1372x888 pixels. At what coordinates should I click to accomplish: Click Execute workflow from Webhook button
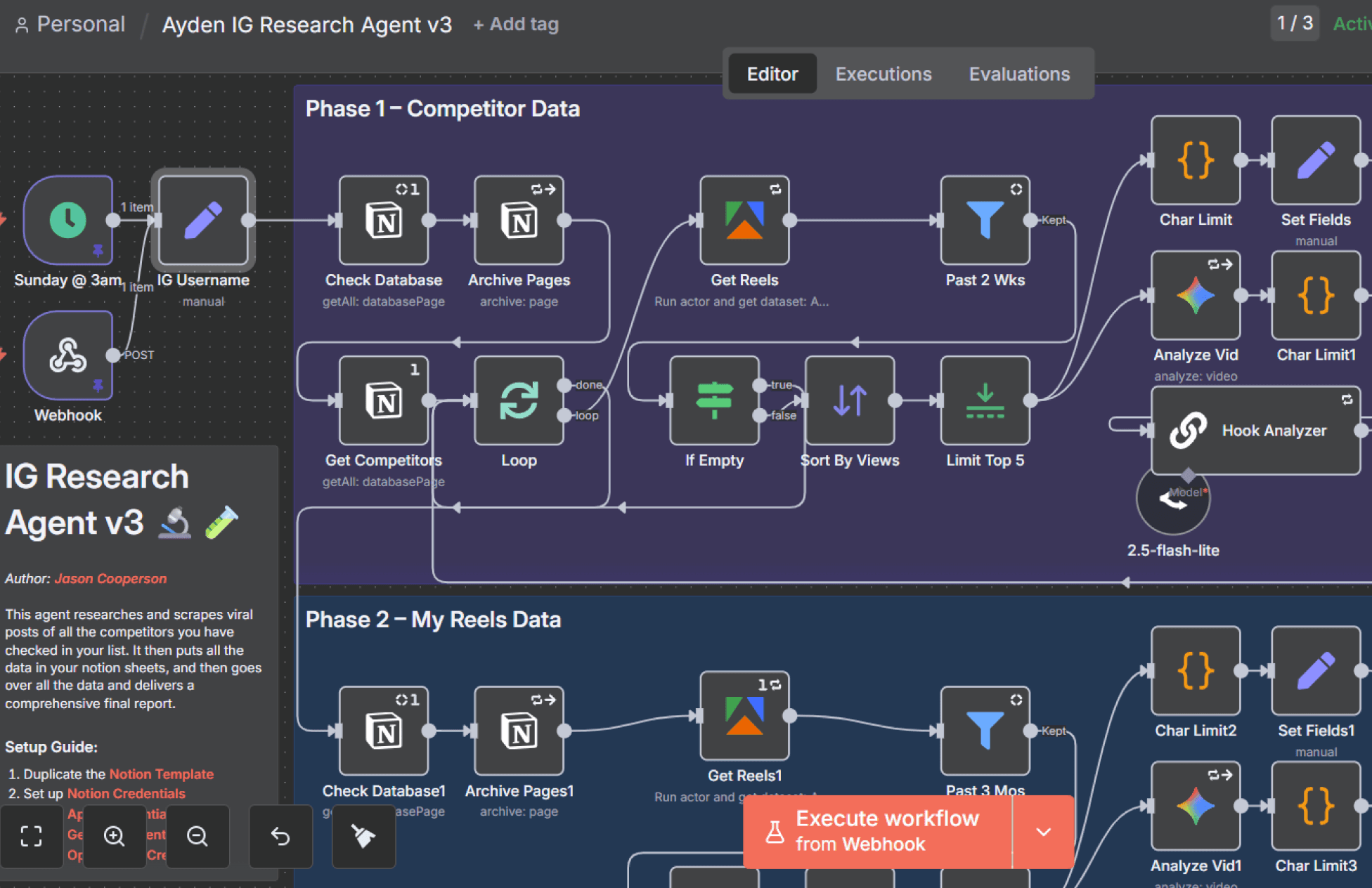point(877,832)
